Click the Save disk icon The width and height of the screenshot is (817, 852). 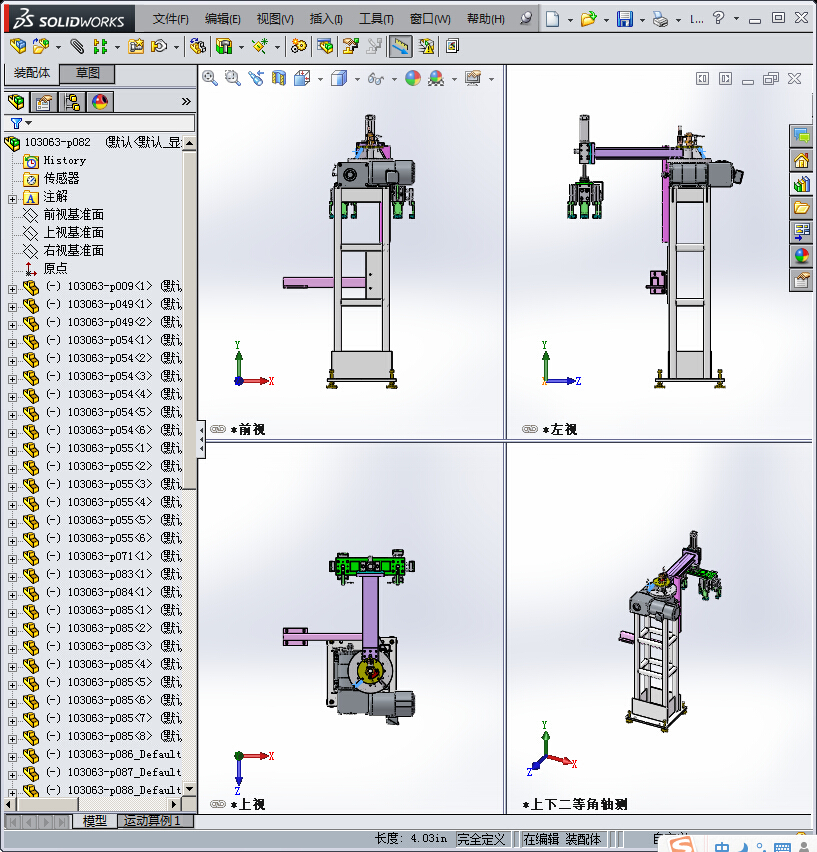pyautogui.click(x=625, y=19)
